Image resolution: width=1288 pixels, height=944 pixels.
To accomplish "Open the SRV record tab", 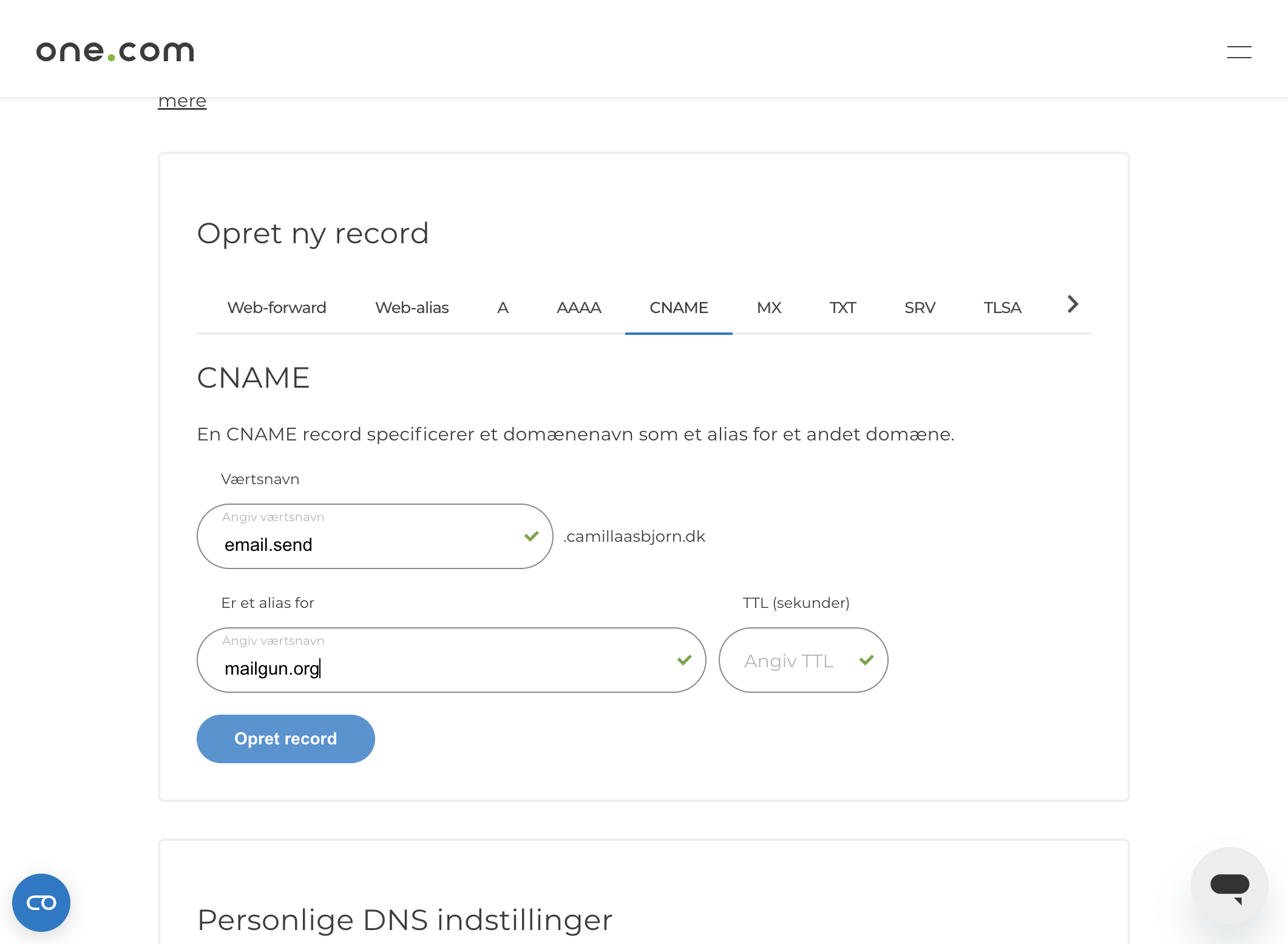I will (x=920, y=308).
